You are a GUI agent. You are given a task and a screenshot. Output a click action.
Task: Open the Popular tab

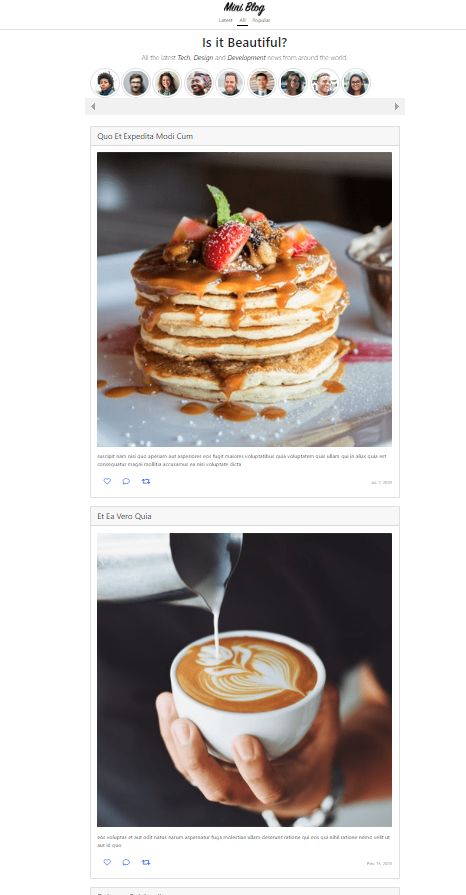261,20
